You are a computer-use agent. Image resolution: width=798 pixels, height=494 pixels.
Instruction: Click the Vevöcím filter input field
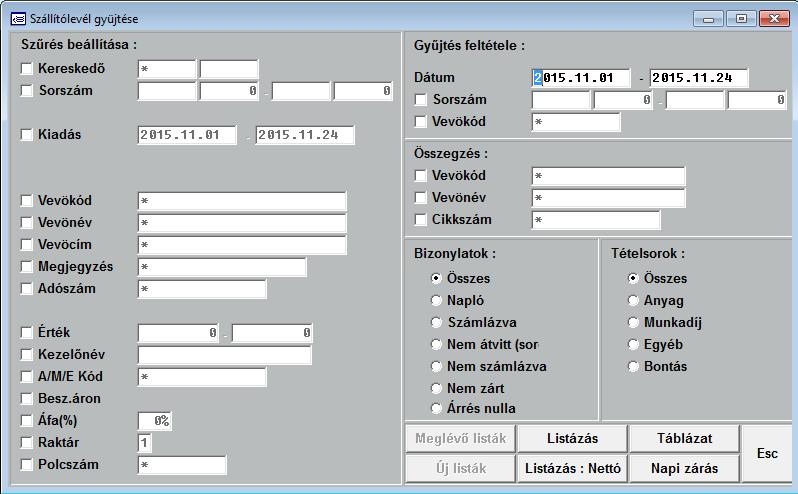pyautogui.click(x=242, y=245)
